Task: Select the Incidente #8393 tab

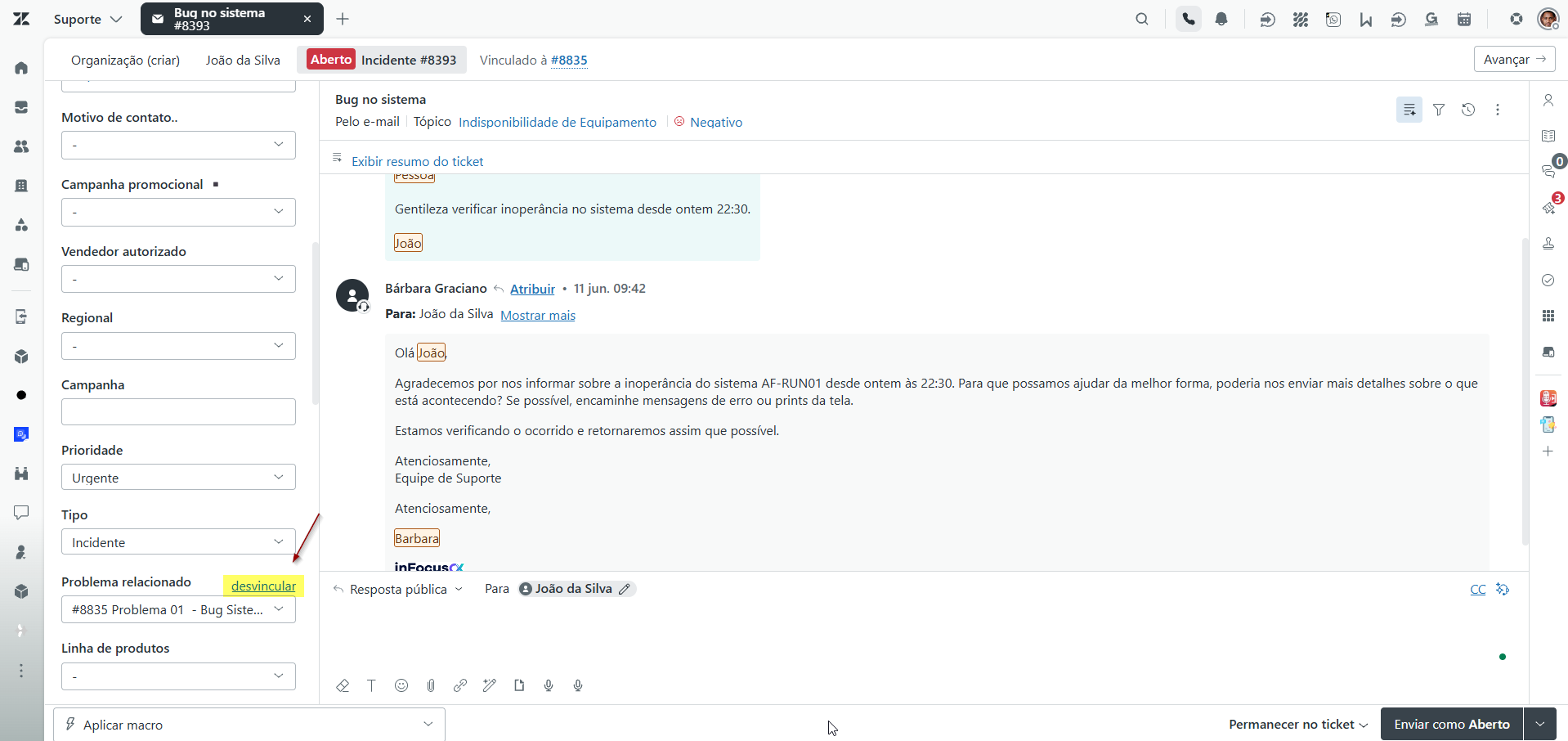Action: pos(382,60)
